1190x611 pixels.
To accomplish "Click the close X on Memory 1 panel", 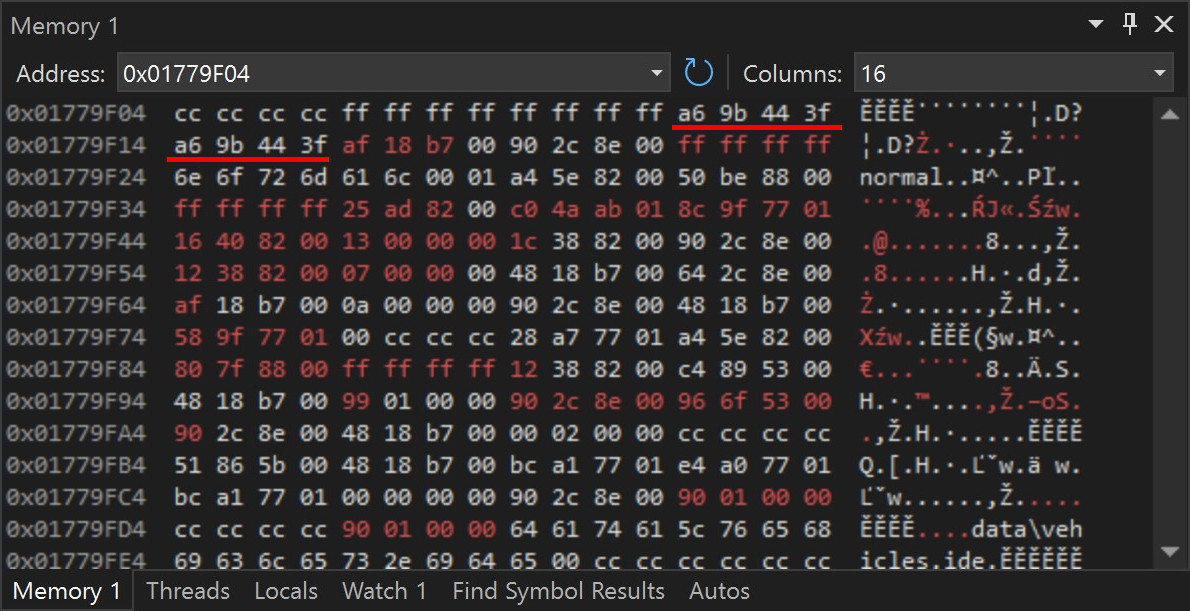I will 1163,24.
